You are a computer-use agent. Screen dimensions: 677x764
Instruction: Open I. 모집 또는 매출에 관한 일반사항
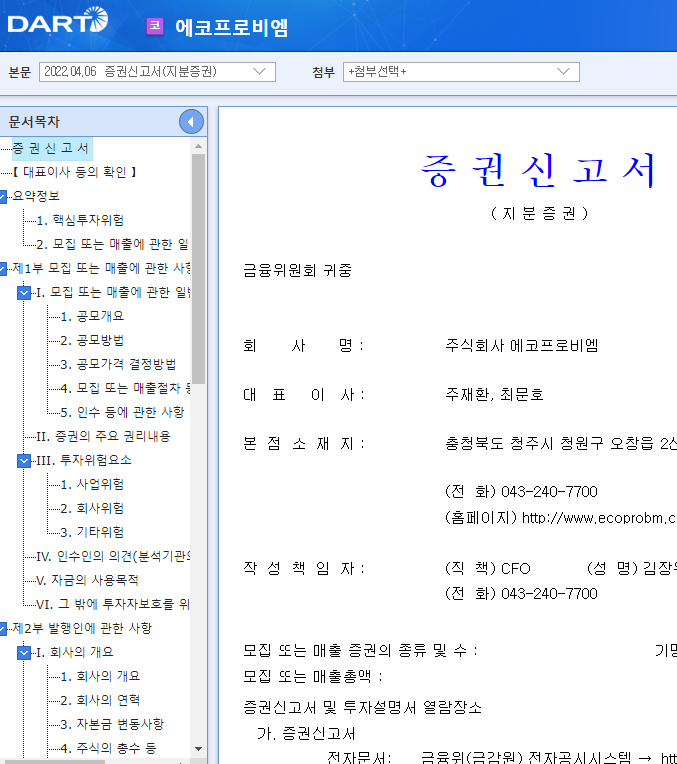pos(113,292)
